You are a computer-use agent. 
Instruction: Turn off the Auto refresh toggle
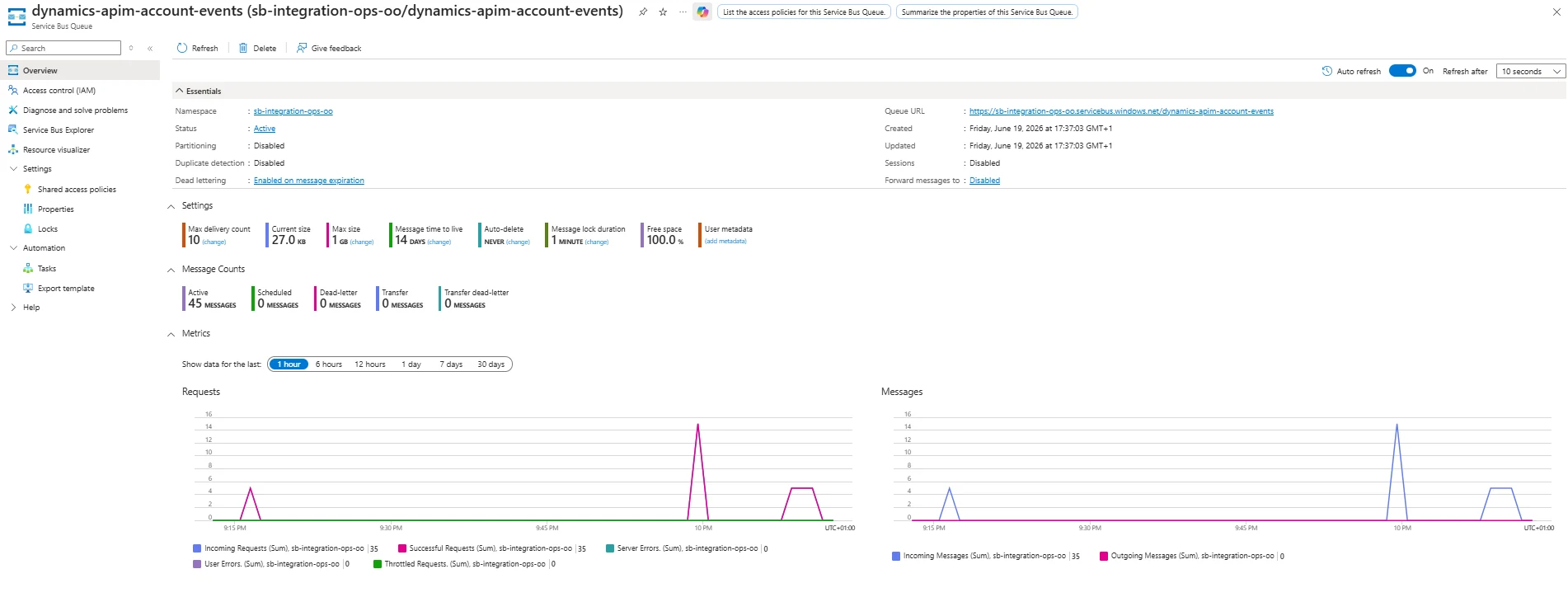pos(1402,71)
